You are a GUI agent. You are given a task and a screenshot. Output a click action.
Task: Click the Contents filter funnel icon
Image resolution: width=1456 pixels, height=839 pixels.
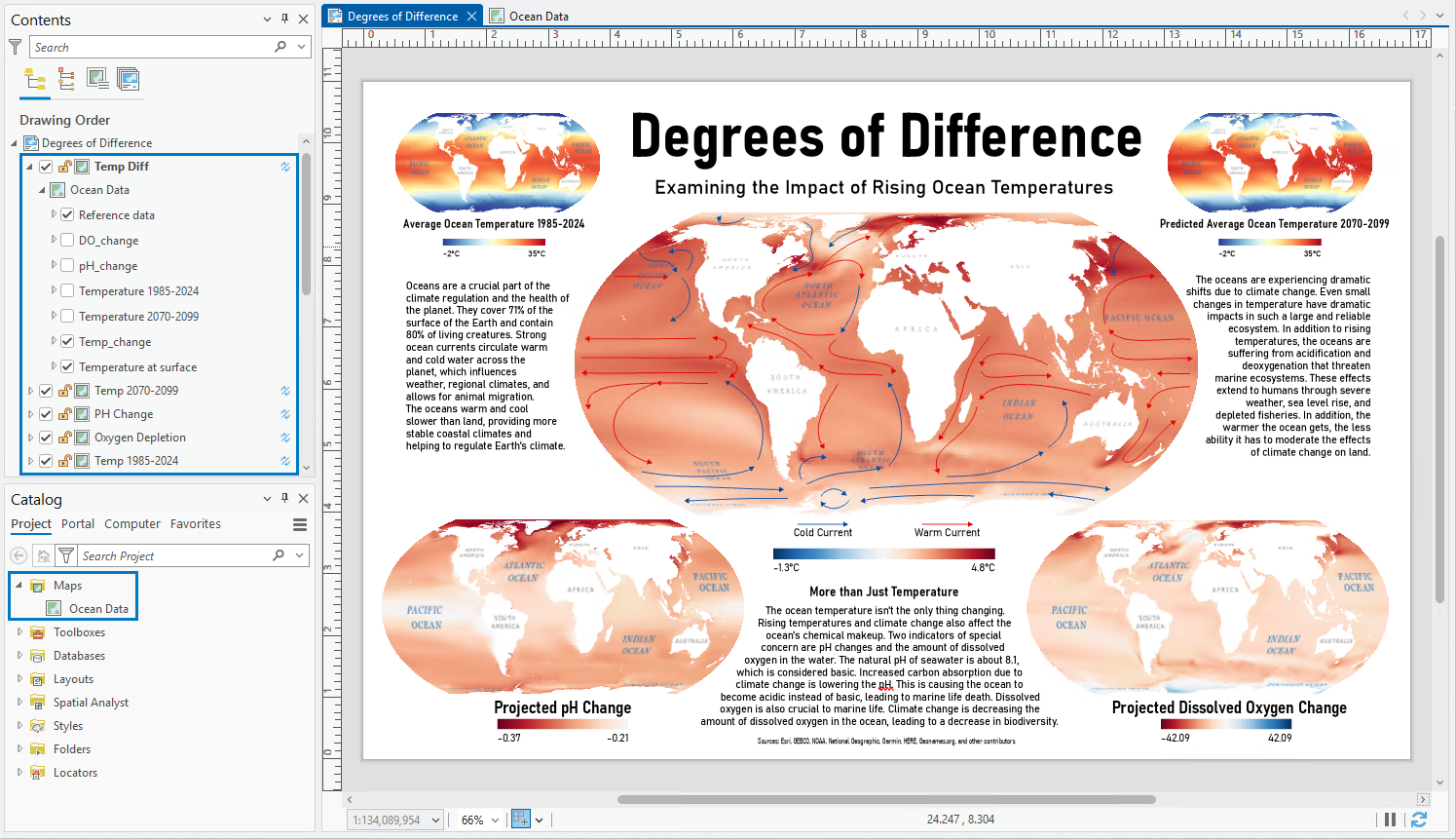coord(16,47)
